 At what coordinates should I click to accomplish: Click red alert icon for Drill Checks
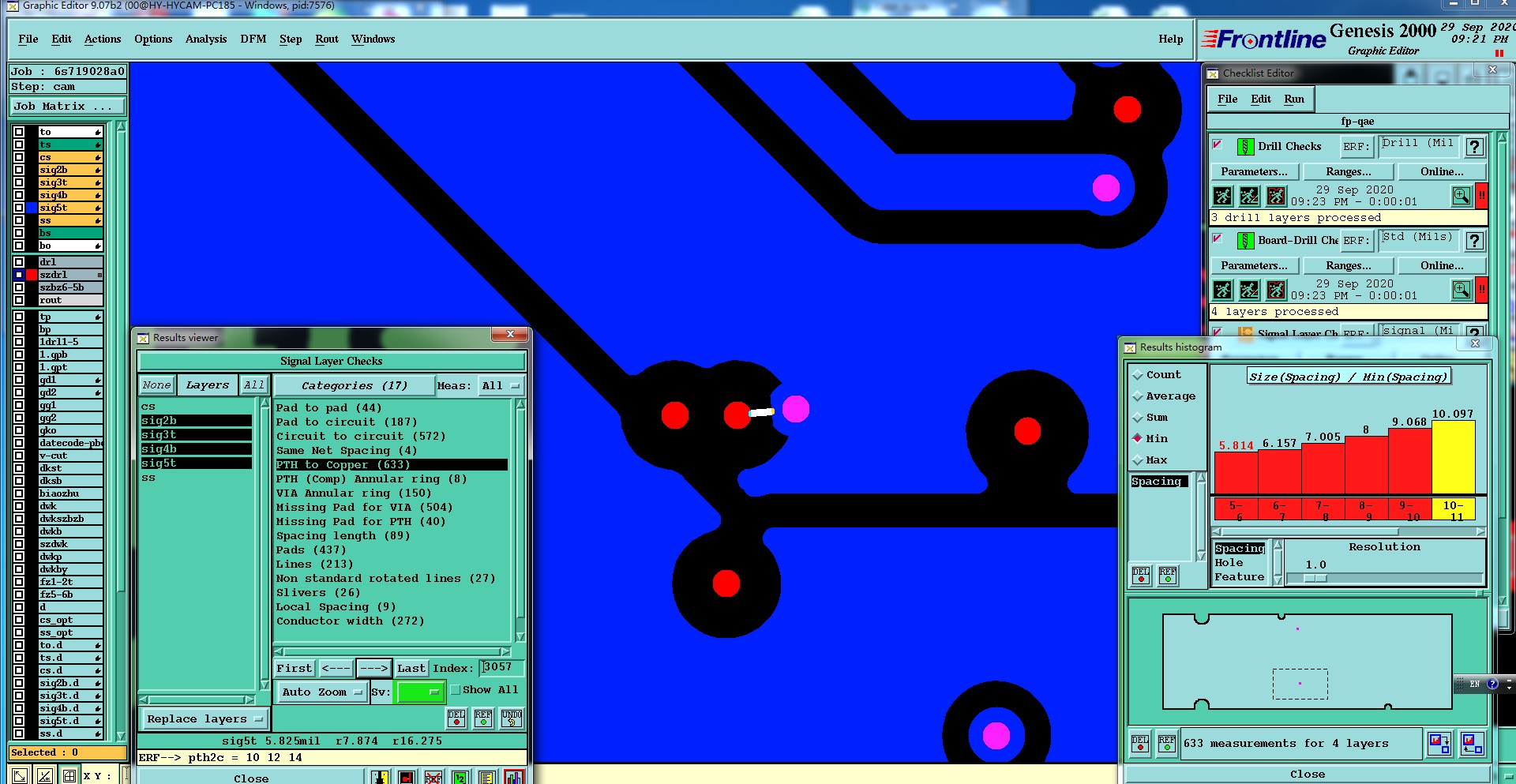click(x=1482, y=196)
